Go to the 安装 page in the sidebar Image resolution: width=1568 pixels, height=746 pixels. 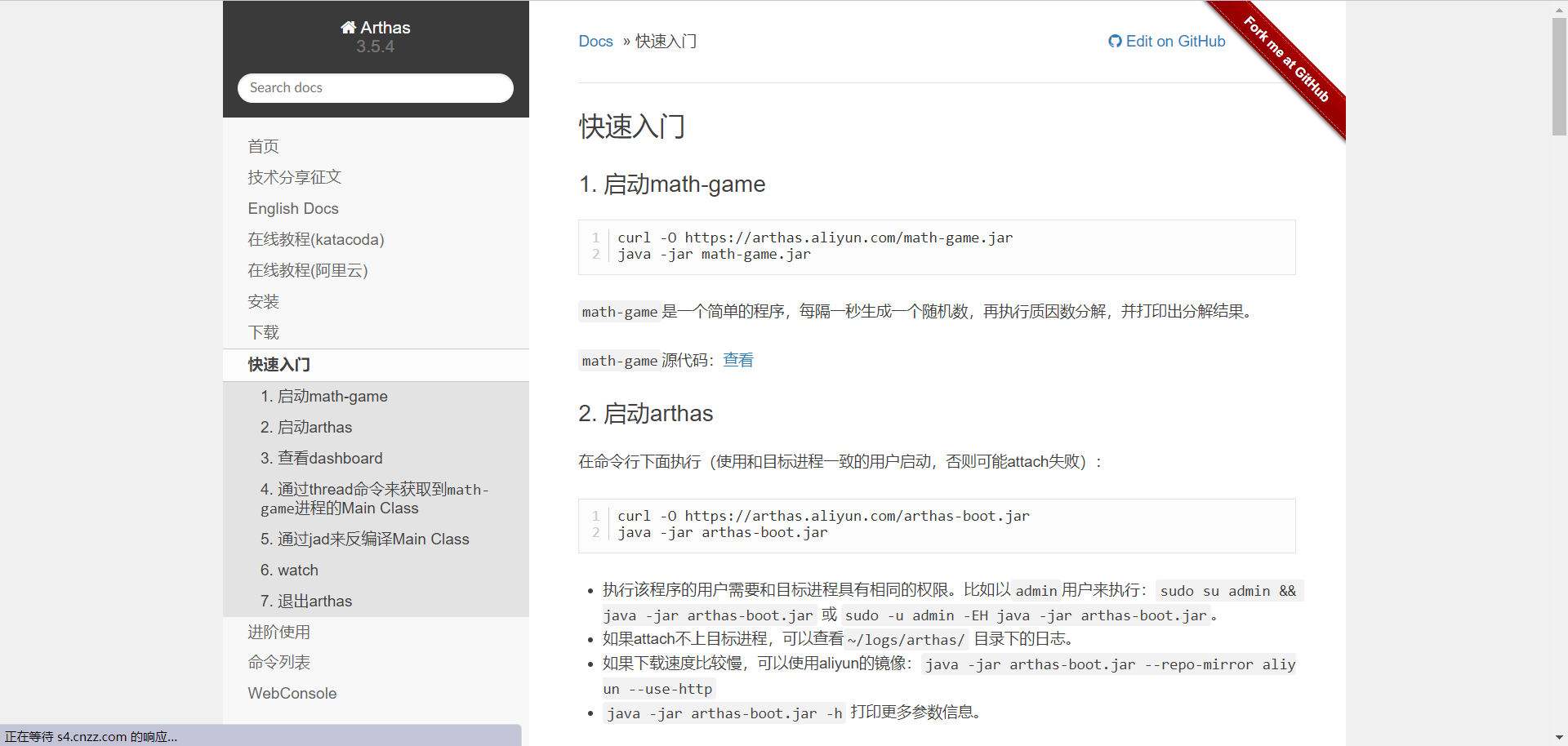[x=263, y=301]
